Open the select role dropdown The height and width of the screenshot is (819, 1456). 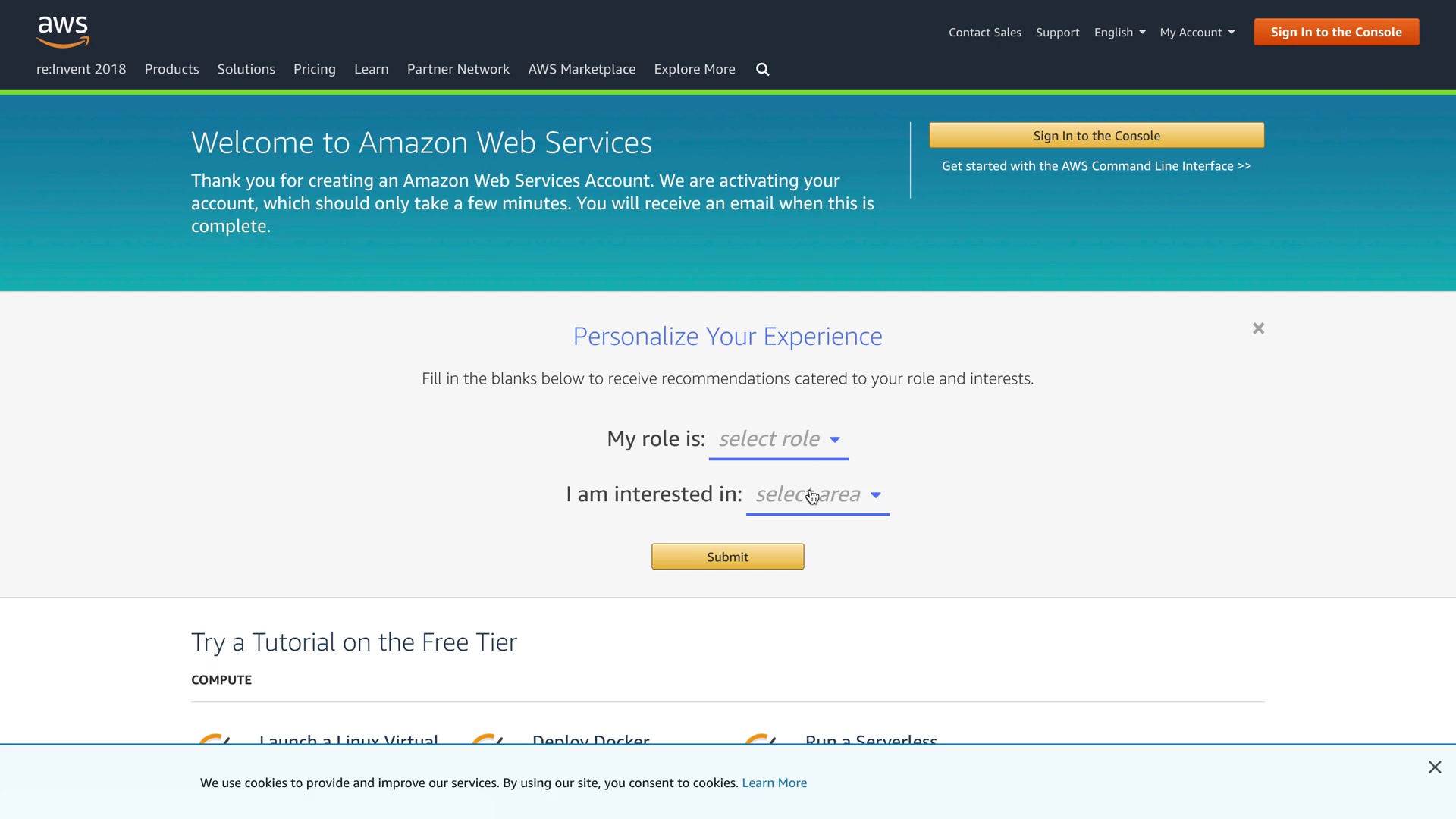coord(779,439)
